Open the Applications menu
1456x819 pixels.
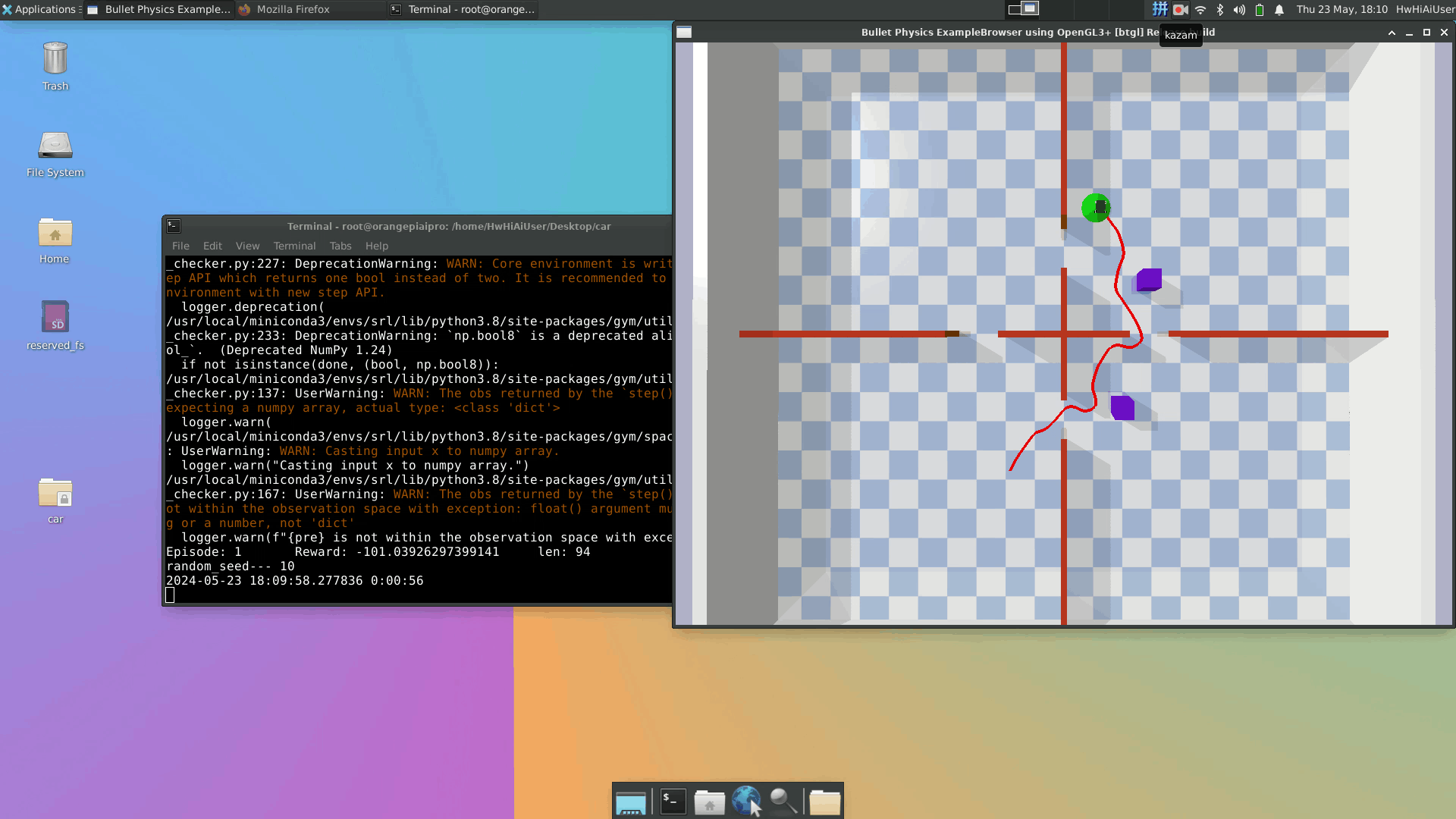[x=39, y=9]
